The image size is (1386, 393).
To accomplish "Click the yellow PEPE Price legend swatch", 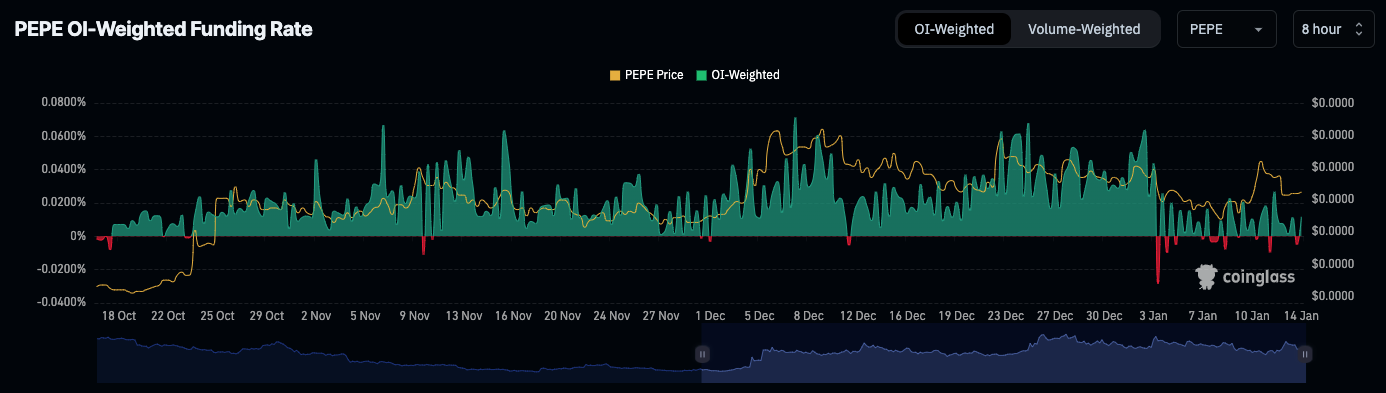I will pyautogui.click(x=615, y=75).
